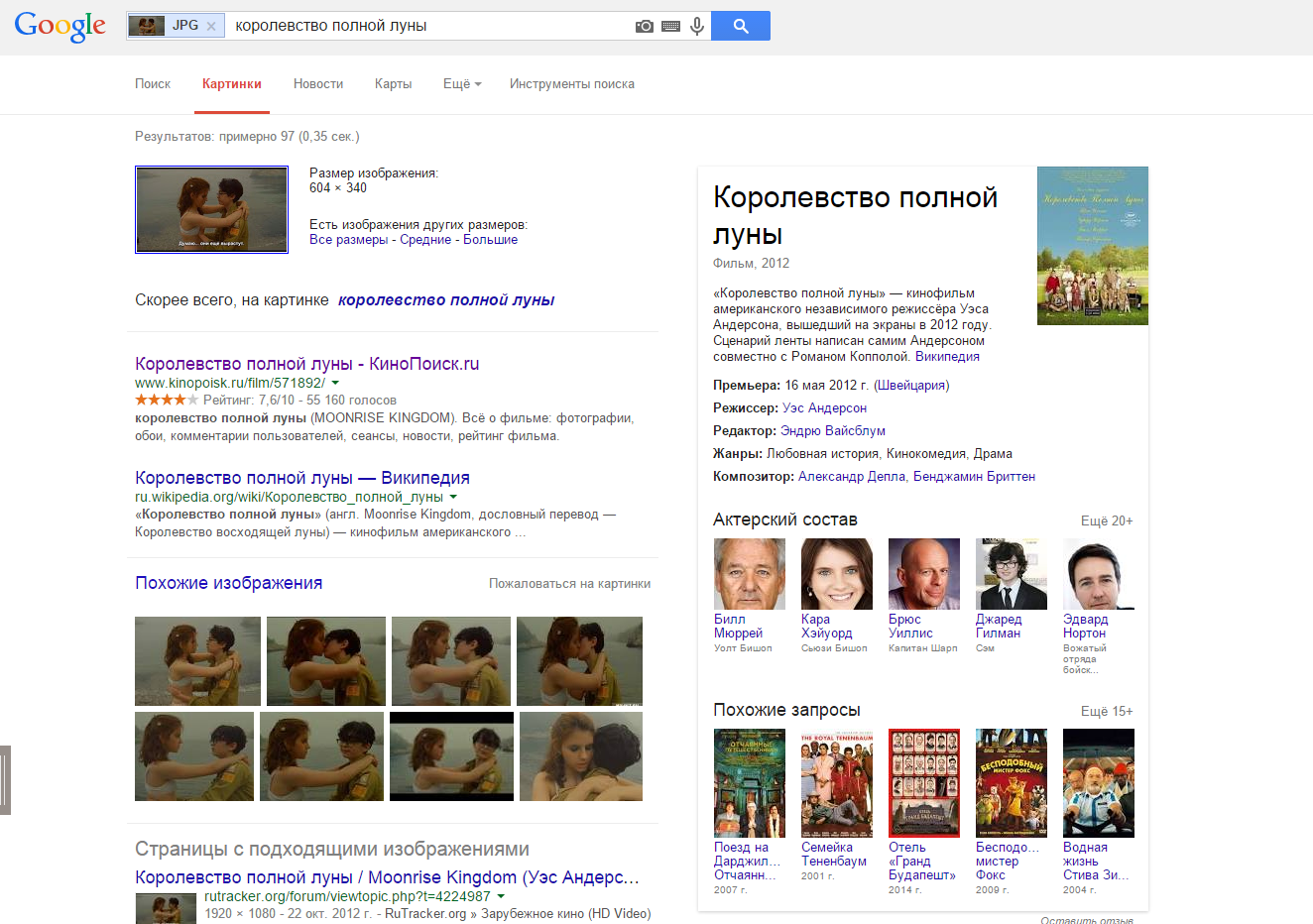Click Водная жизнь Стива Зиссу poster
Screen dimensions: 1313x924
(1099, 783)
